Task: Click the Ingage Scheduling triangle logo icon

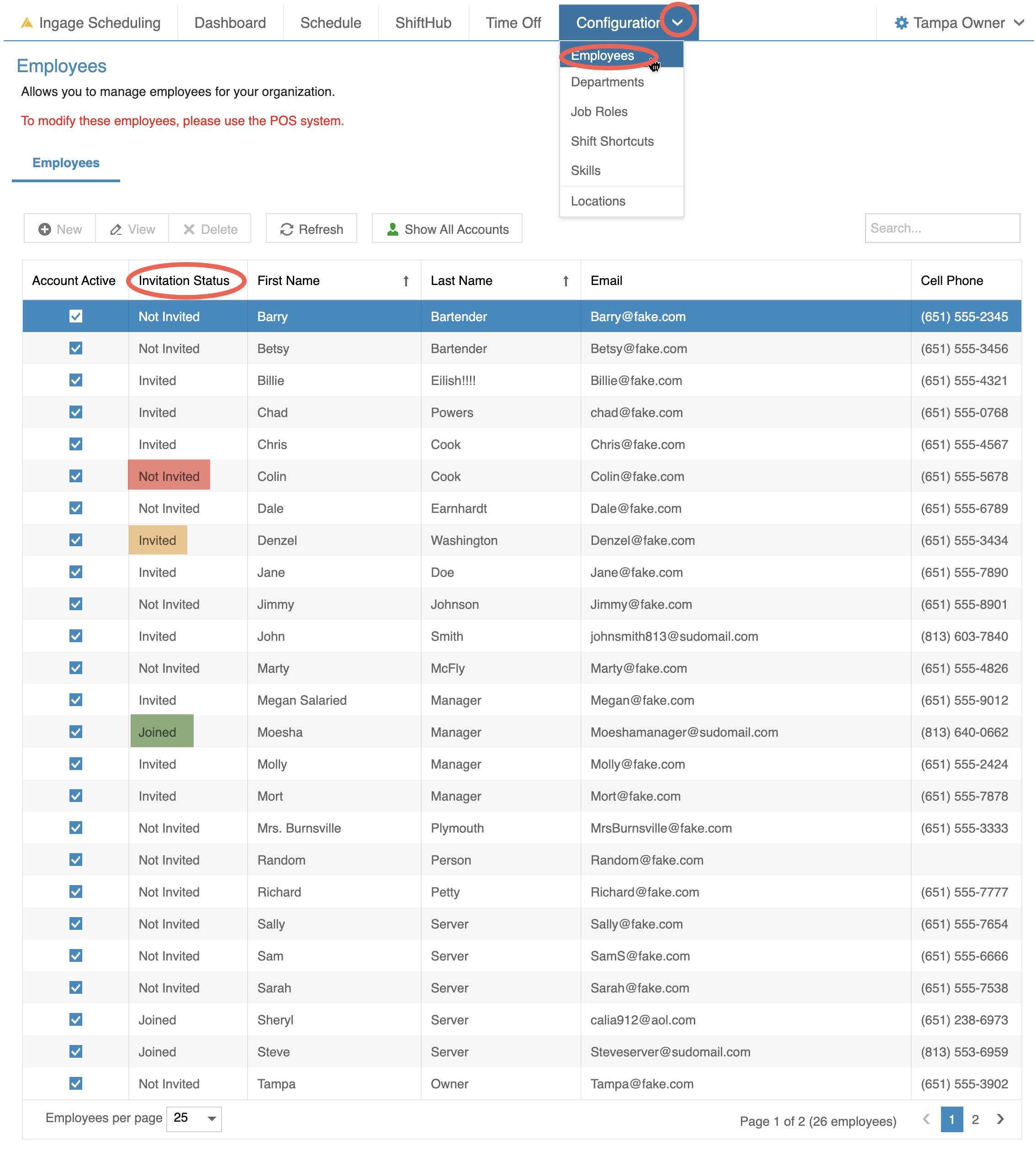Action: pyautogui.click(x=26, y=23)
